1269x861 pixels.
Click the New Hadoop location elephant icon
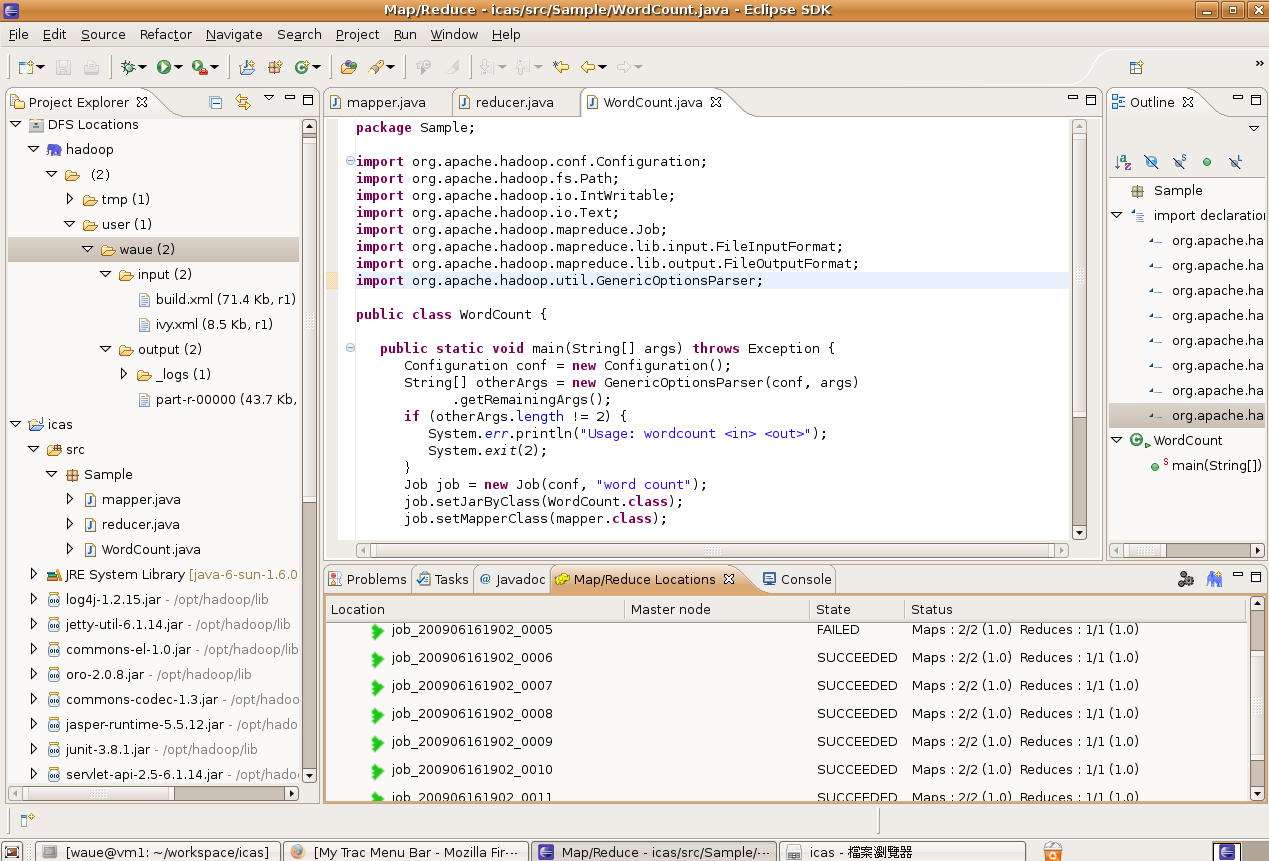point(1214,579)
